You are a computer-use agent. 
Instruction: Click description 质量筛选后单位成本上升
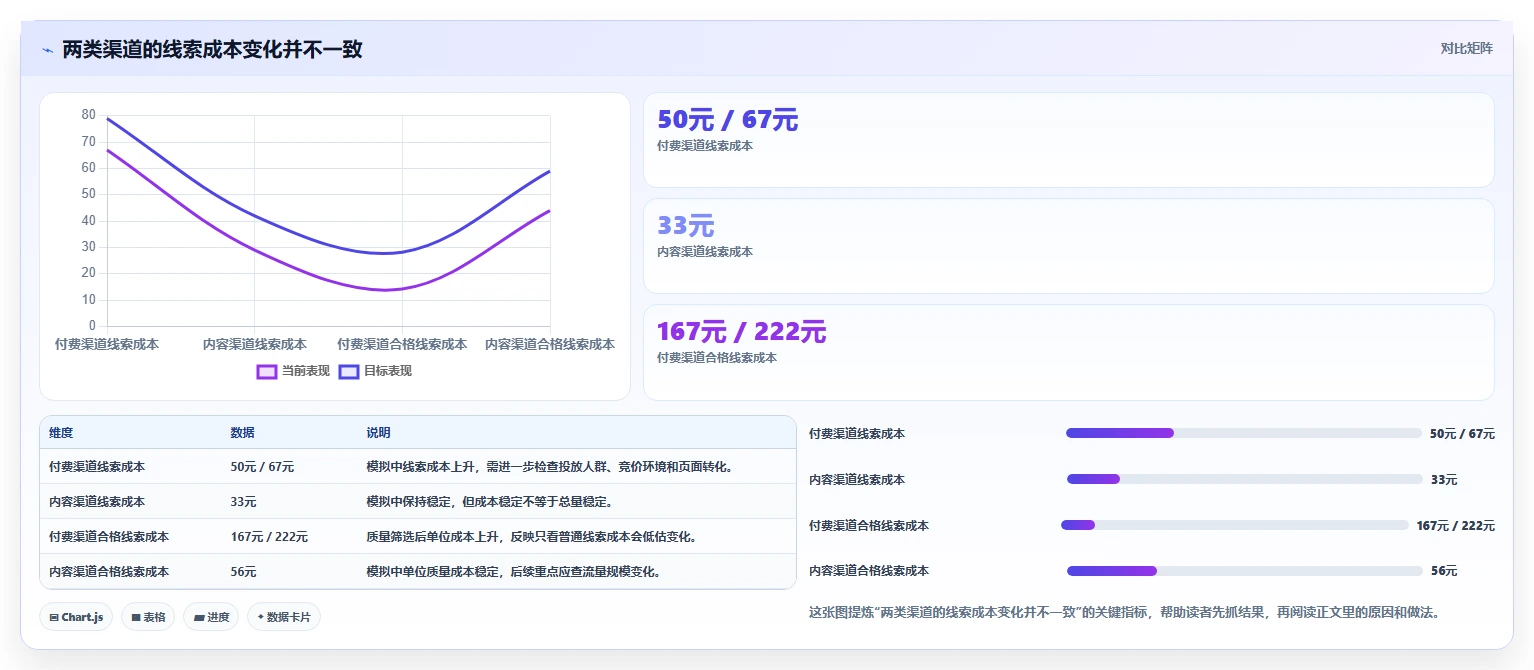532,537
